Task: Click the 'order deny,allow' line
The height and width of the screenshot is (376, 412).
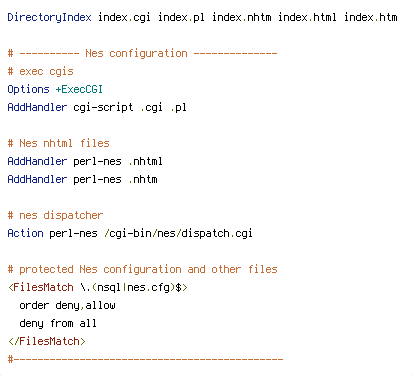Action: (x=67, y=305)
